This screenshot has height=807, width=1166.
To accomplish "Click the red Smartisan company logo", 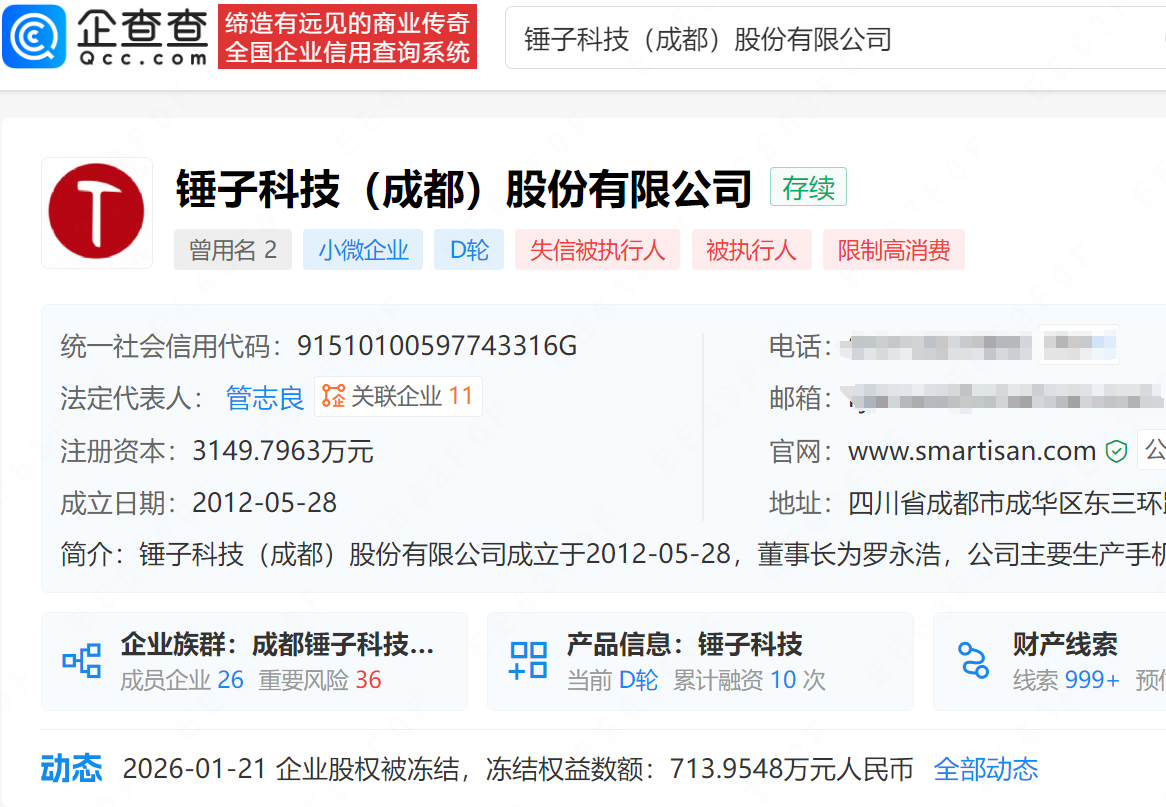I will [x=97, y=213].
